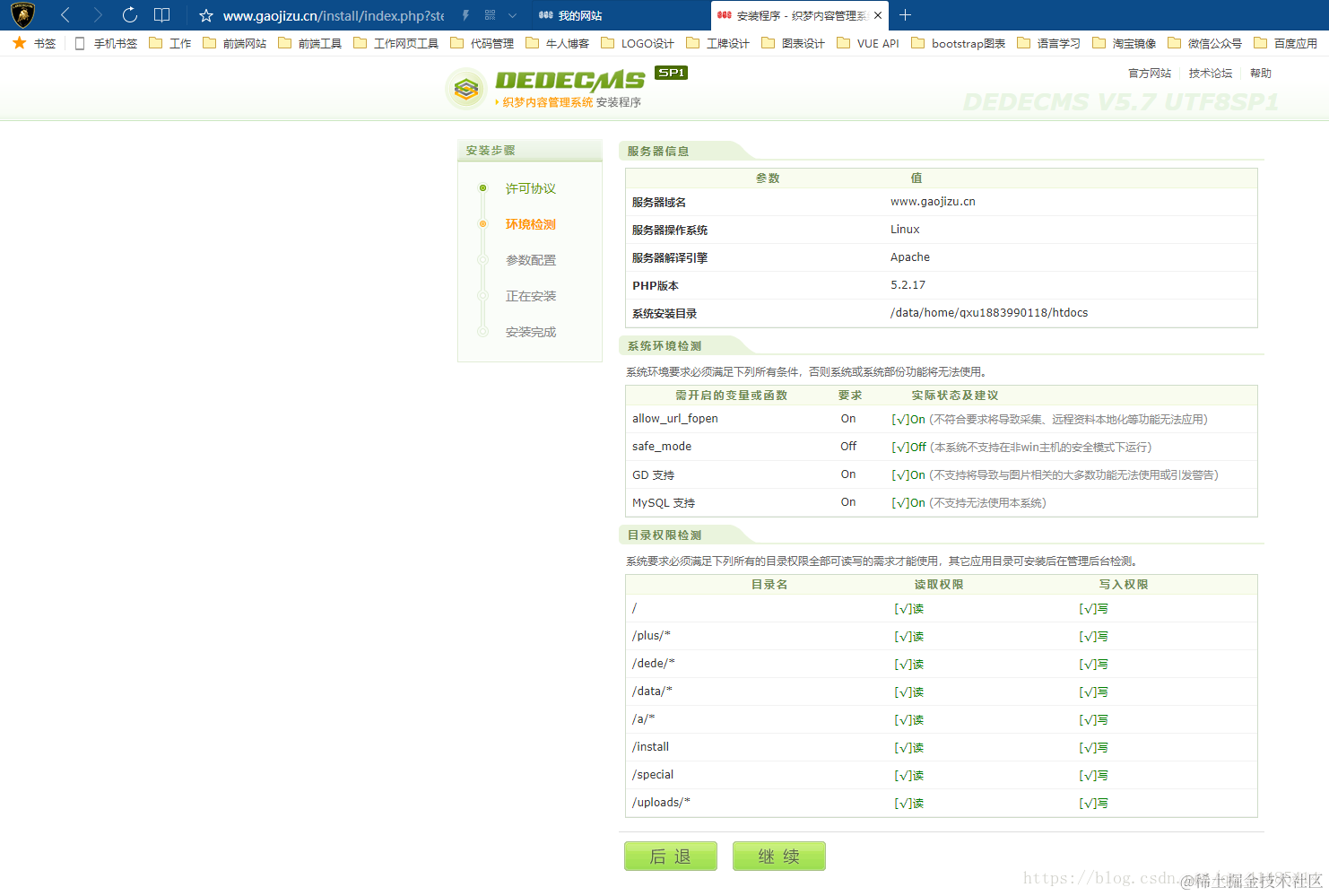This screenshot has width=1329, height=896.
Task: Open the 前端工具 bookmark folder
Action: 310,43
